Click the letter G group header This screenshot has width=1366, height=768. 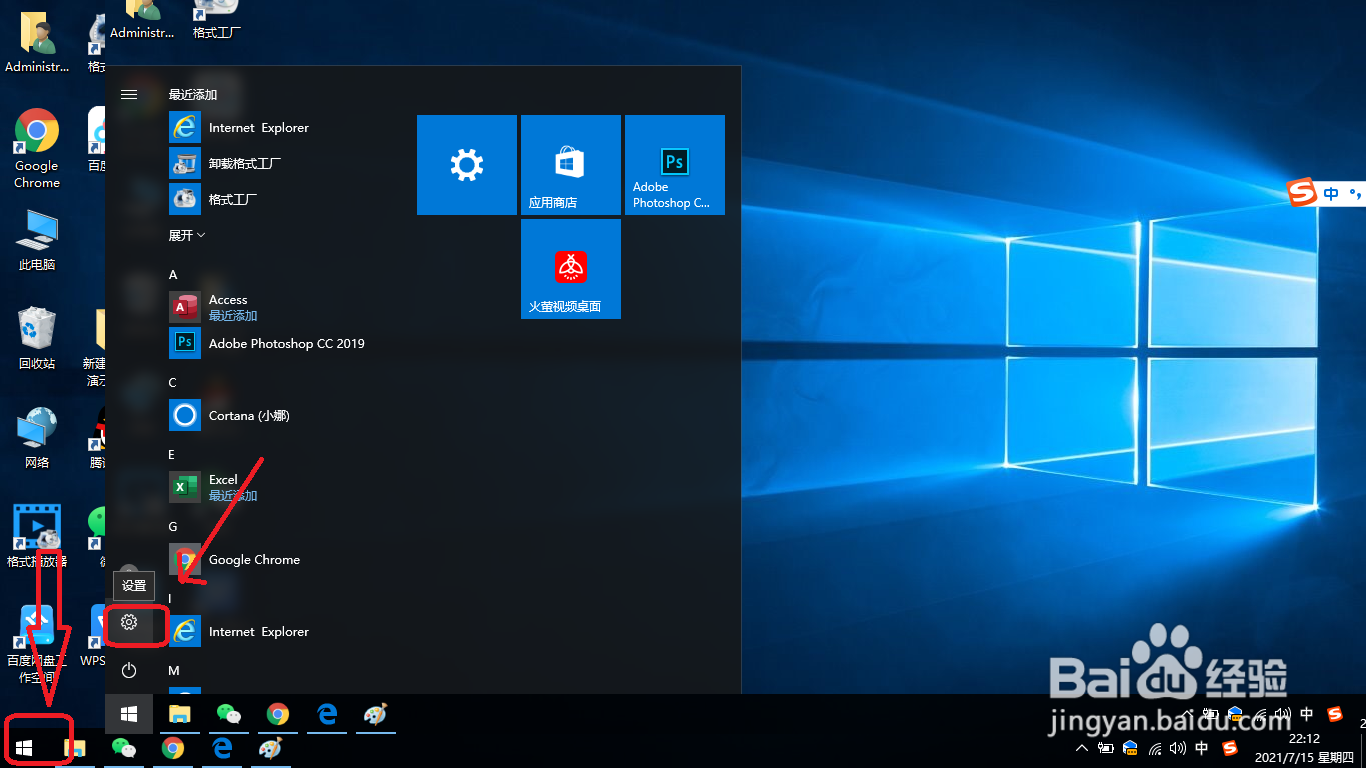click(173, 526)
